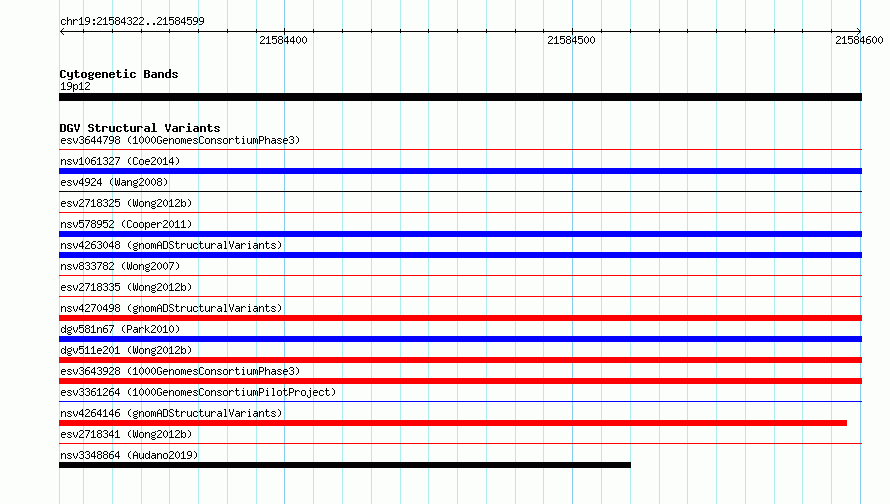Open variant label esv4924 (Wang2008)

[114, 182]
